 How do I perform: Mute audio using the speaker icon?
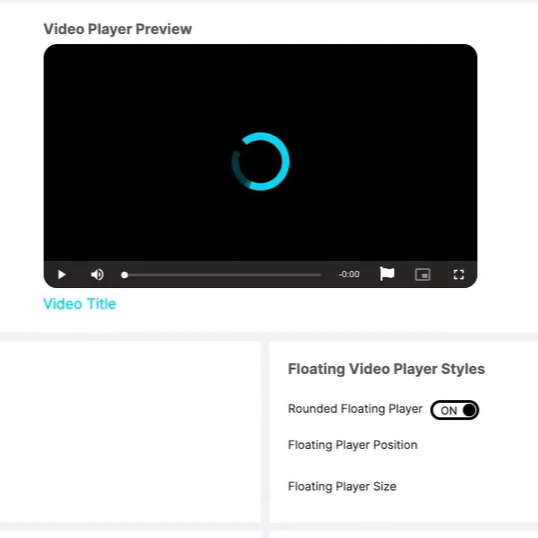[97, 274]
